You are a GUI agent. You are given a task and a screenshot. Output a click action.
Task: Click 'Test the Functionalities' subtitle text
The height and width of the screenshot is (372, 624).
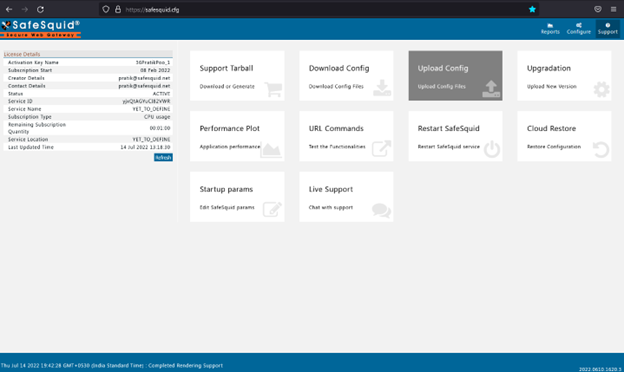click(337, 147)
